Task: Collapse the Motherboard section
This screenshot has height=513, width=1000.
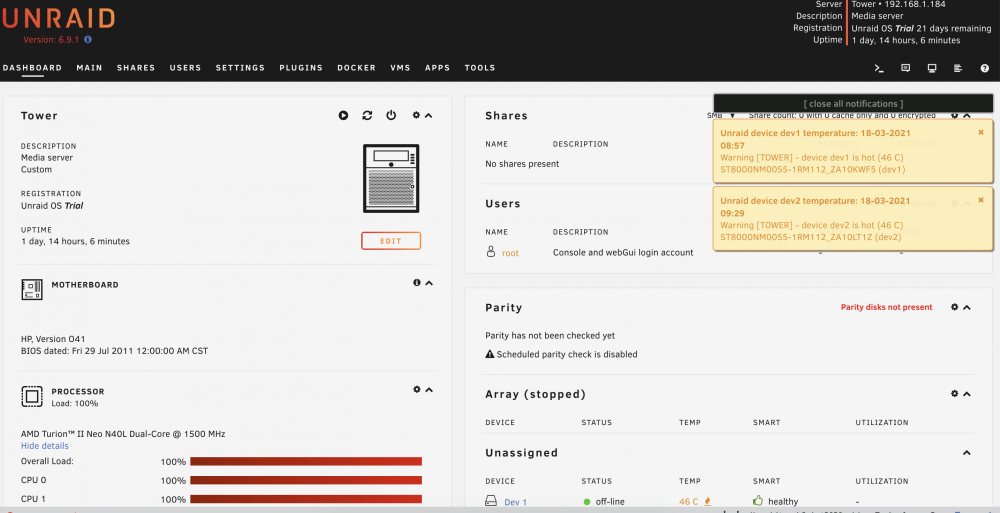Action: [x=429, y=283]
